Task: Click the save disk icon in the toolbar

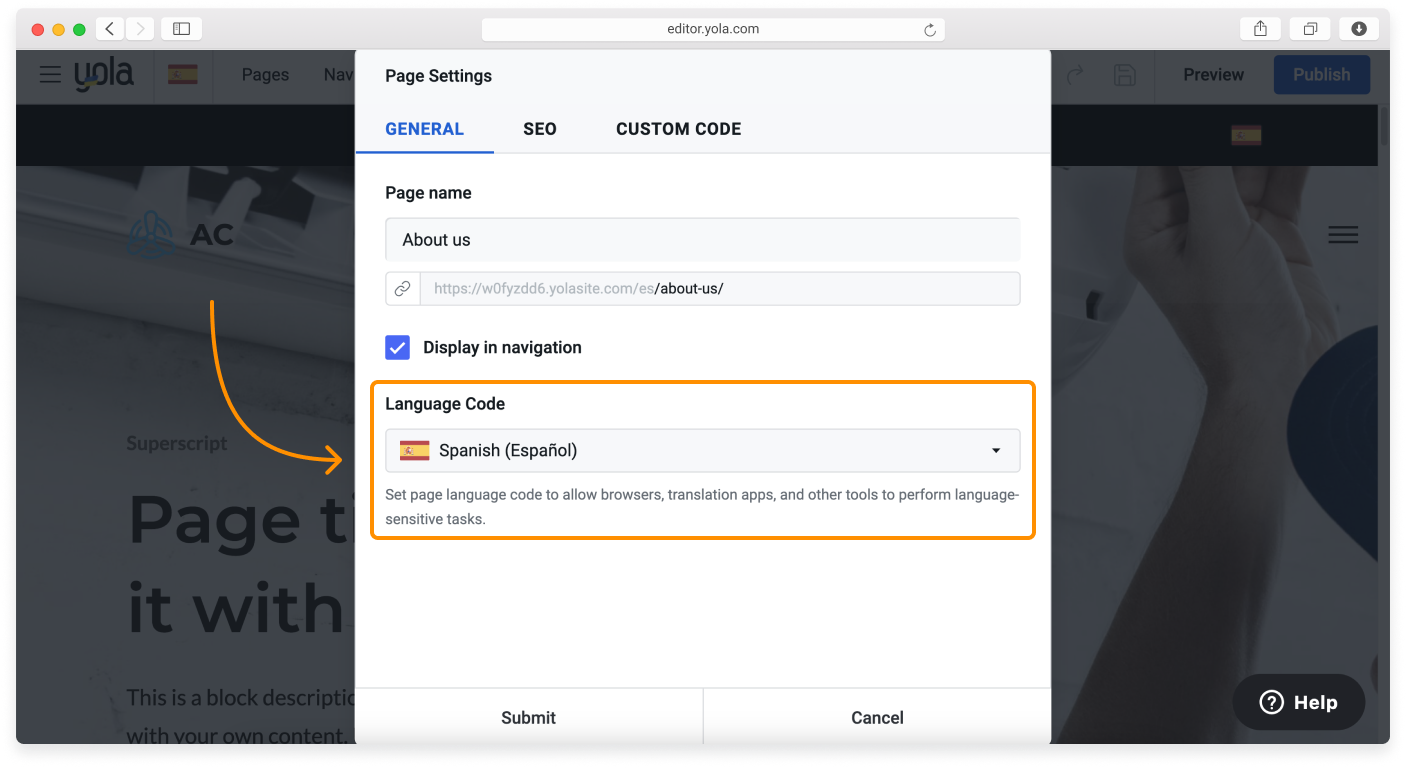Action: pyautogui.click(x=1125, y=75)
